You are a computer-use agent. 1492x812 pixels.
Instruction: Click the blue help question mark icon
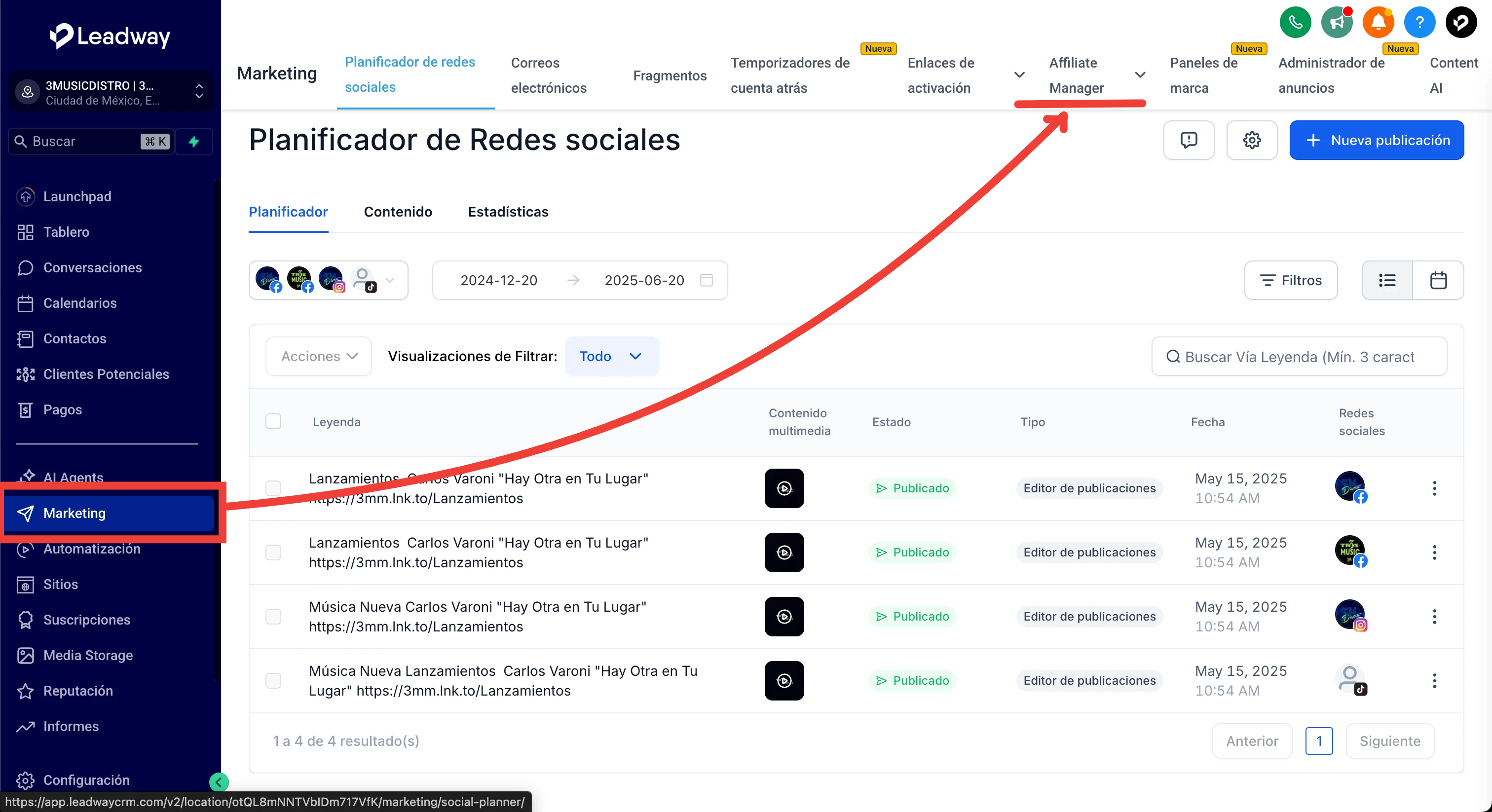point(1419,23)
